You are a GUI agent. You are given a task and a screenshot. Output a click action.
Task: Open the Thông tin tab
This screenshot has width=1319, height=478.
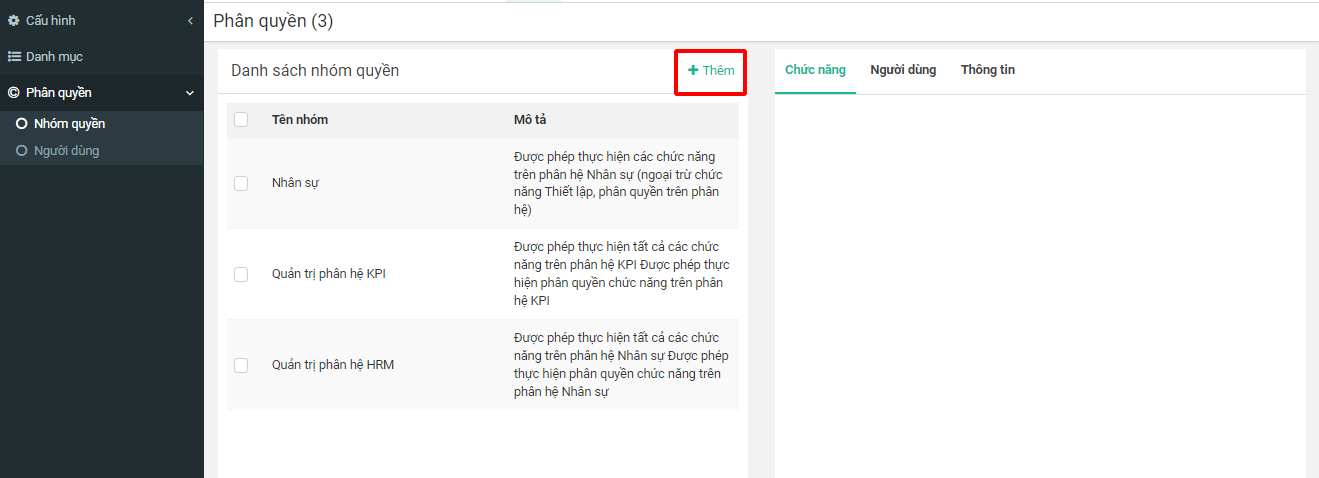[987, 70]
